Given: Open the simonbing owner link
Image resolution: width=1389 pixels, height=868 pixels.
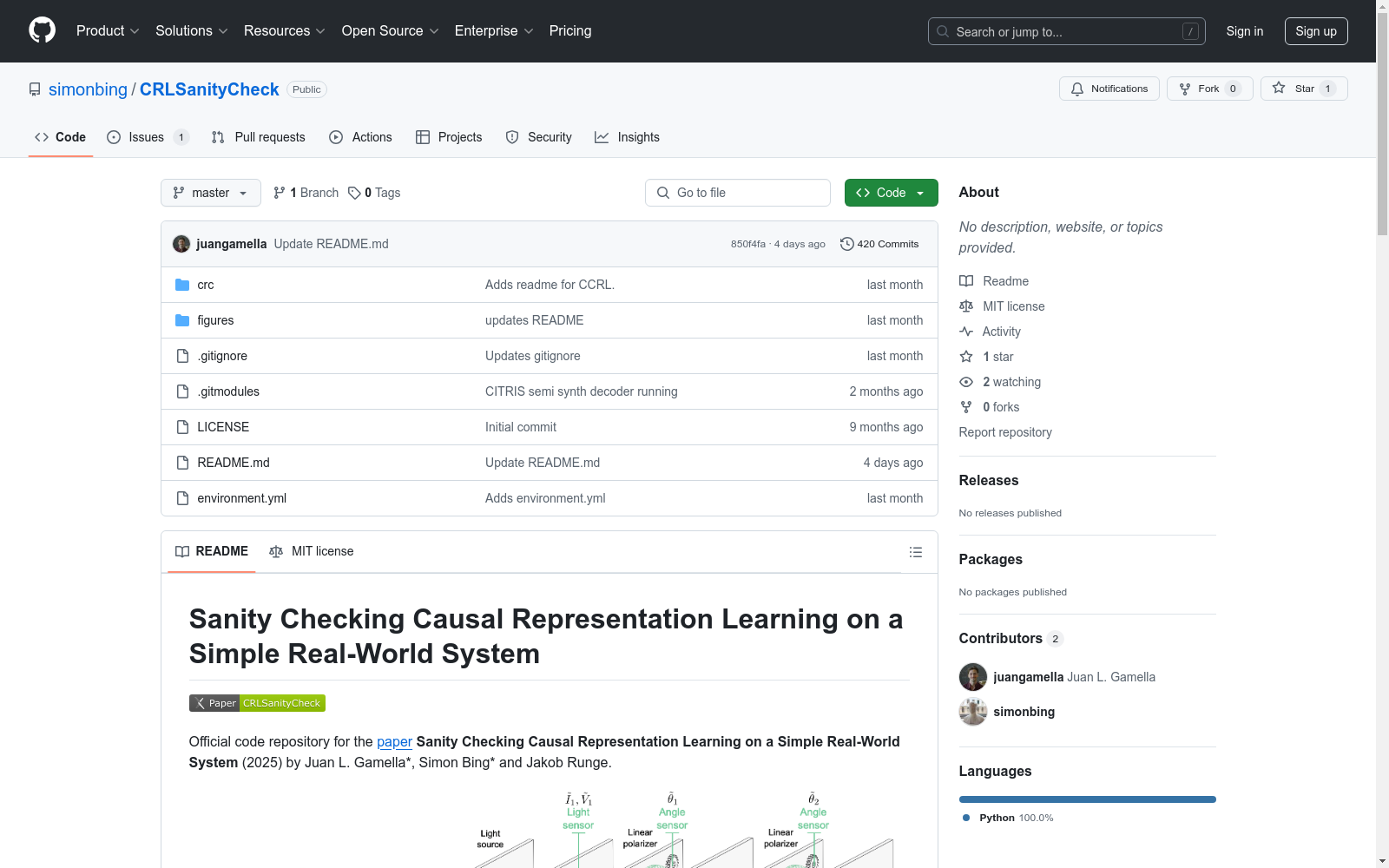Looking at the screenshot, I should [88, 89].
